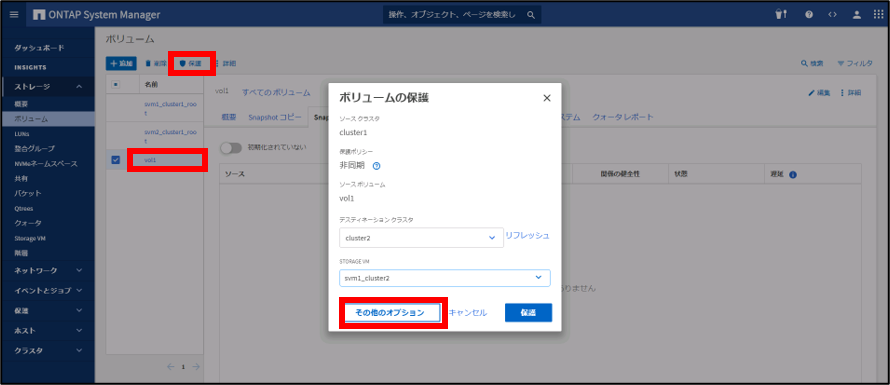Go to previous page arrow in volume list
890x385 pixels.
point(171,367)
